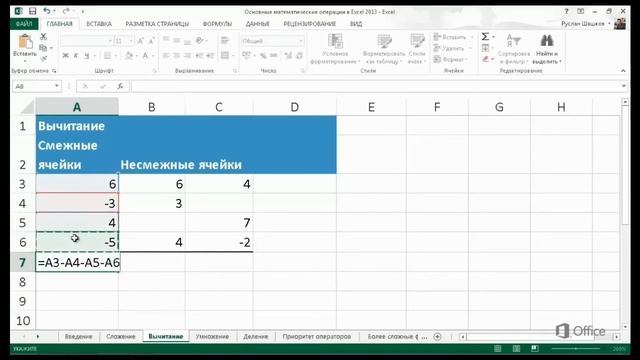Click the Clear eraser icon in editing group
This screenshot has width=640, height=360.
[485, 59]
